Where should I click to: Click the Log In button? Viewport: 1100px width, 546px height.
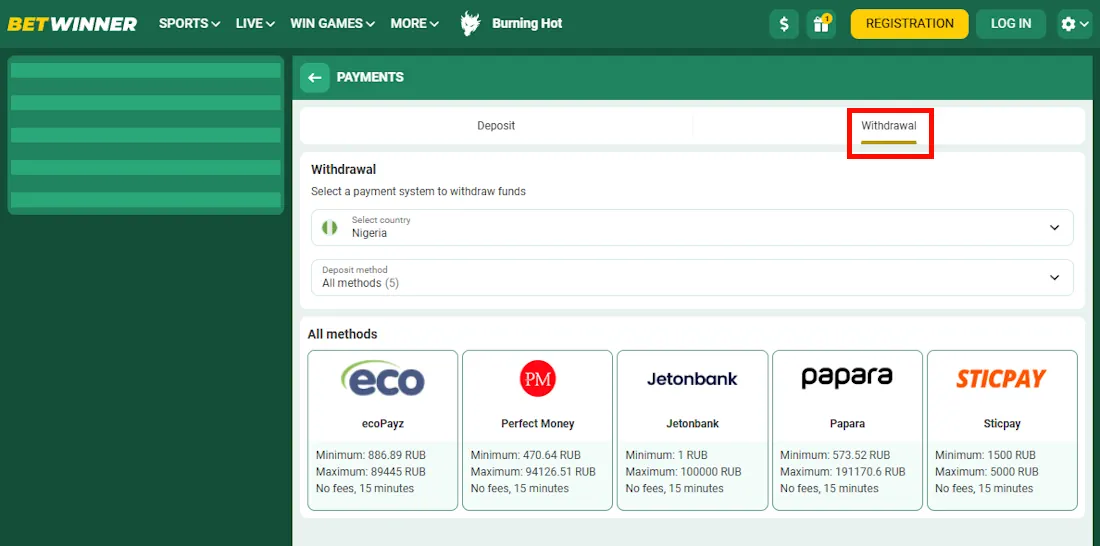click(x=1011, y=24)
